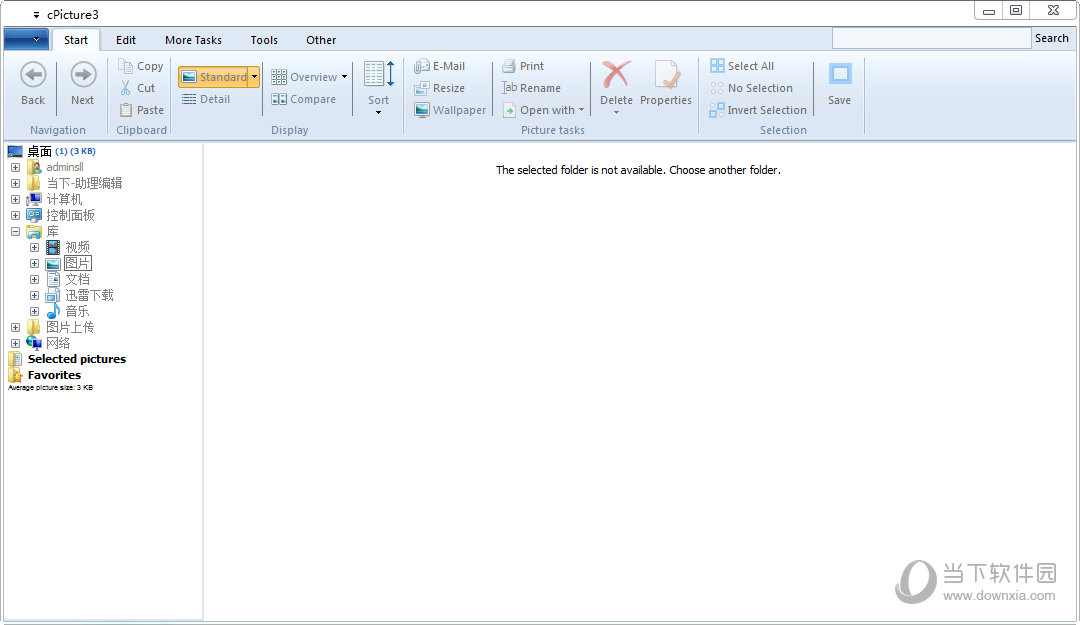Screen dimensions: 1080x625
Task: Click the E-Mail picture task icon
Action: (x=423, y=66)
